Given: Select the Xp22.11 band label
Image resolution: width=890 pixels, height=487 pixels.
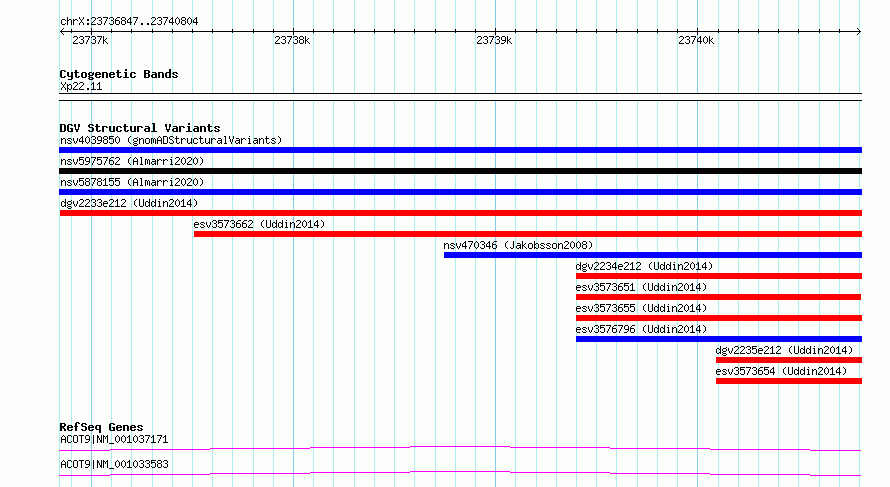Looking at the screenshot, I should coord(81,86).
